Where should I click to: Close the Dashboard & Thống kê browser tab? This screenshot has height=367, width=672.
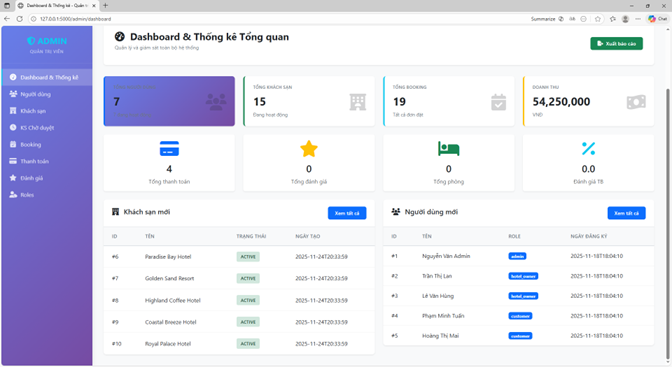94,6
